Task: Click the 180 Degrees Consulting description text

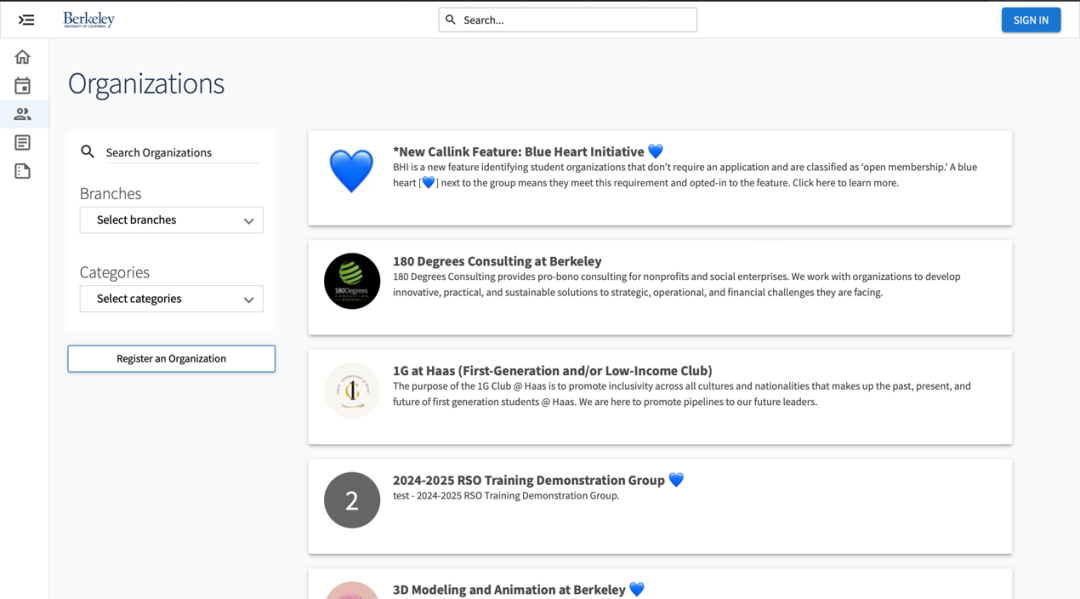Action: pos(676,284)
